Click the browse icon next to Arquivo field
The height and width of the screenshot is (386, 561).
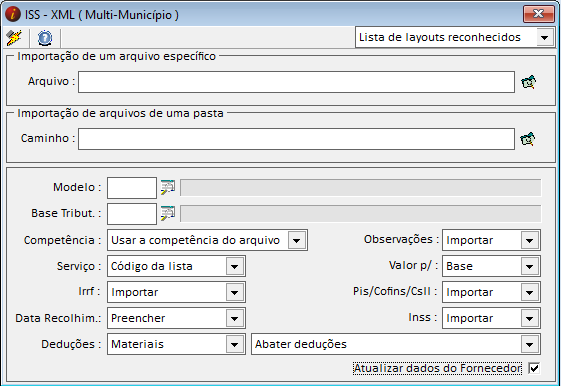[x=528, y=82]
